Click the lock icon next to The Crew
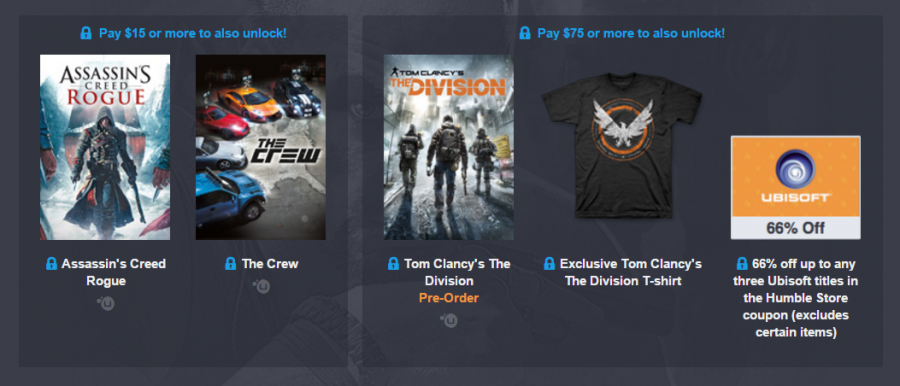 (231, 264)
